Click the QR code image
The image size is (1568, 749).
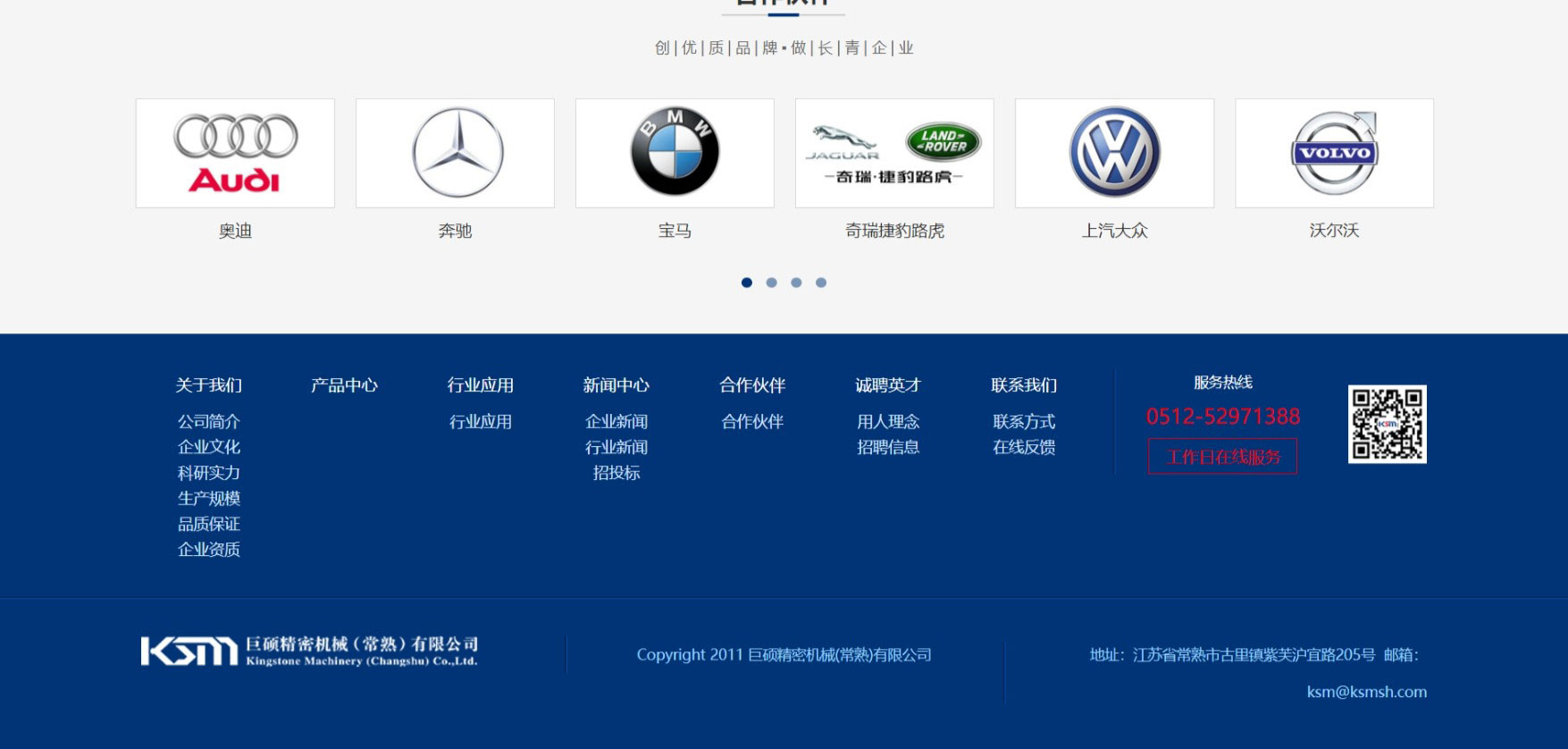pos(1387,424)
